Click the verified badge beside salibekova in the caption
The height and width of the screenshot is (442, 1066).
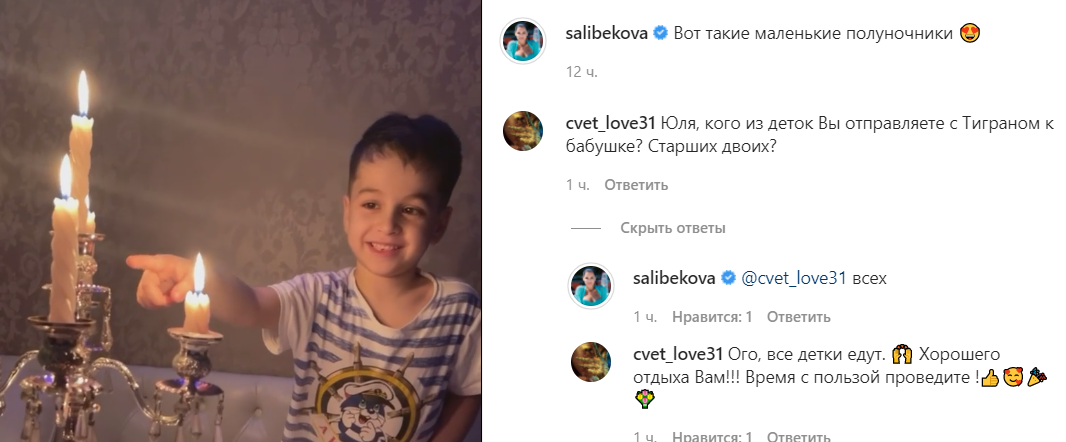tap(660, 33)
